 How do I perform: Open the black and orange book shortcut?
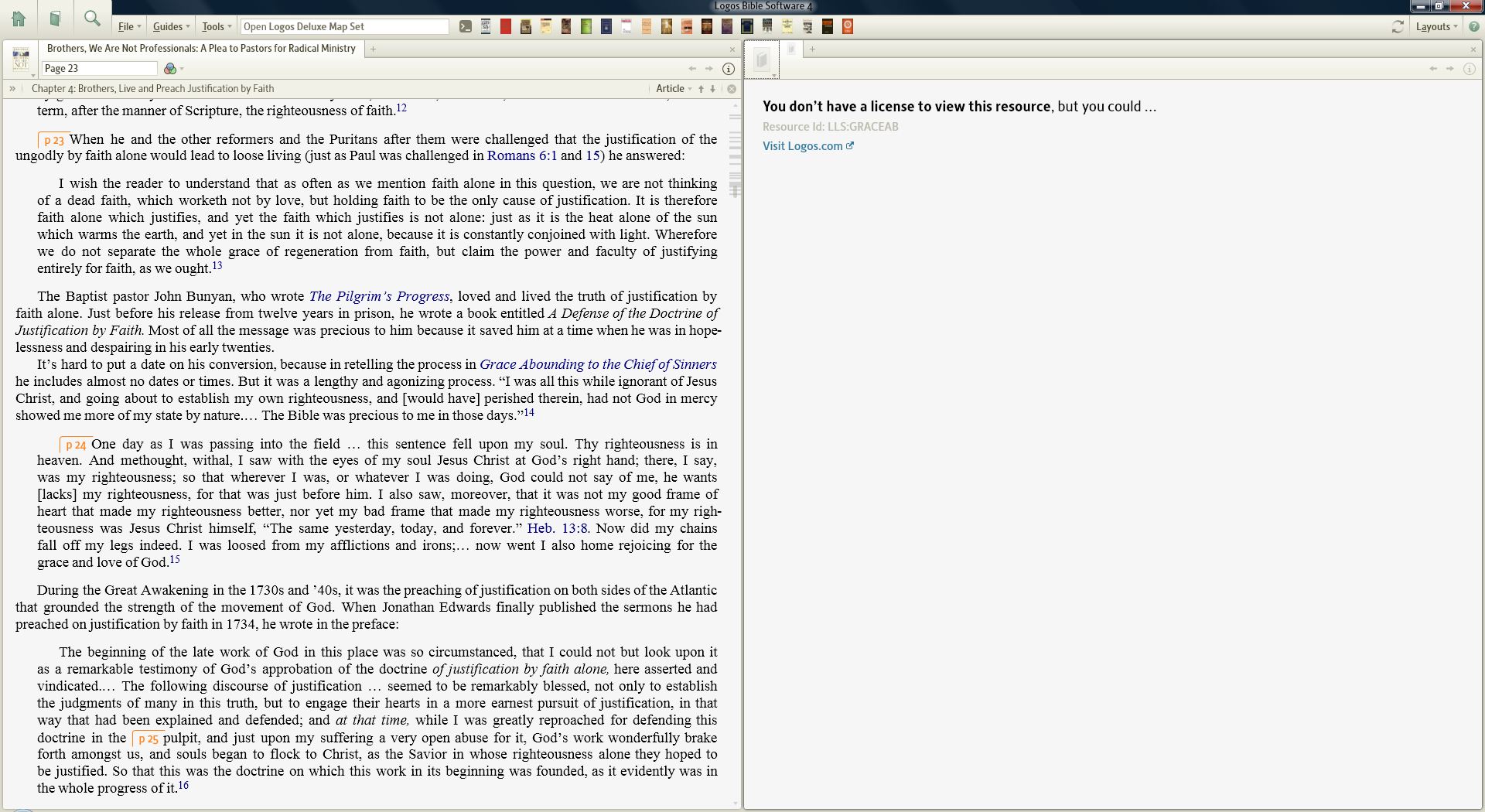click(828, 26)
